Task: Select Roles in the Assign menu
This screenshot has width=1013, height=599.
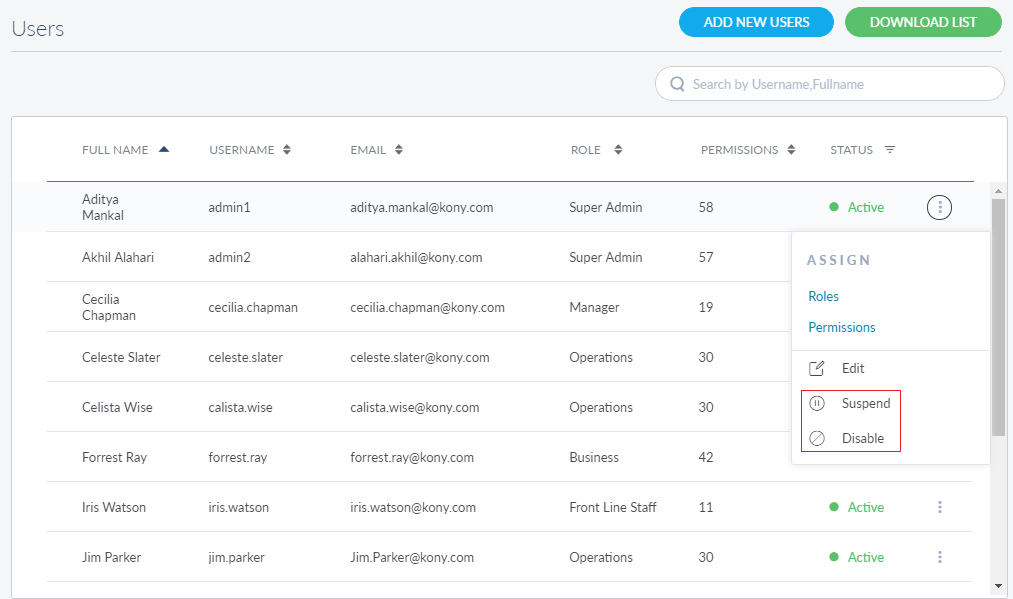Action: pyautogui.click(x=823, y=296)
